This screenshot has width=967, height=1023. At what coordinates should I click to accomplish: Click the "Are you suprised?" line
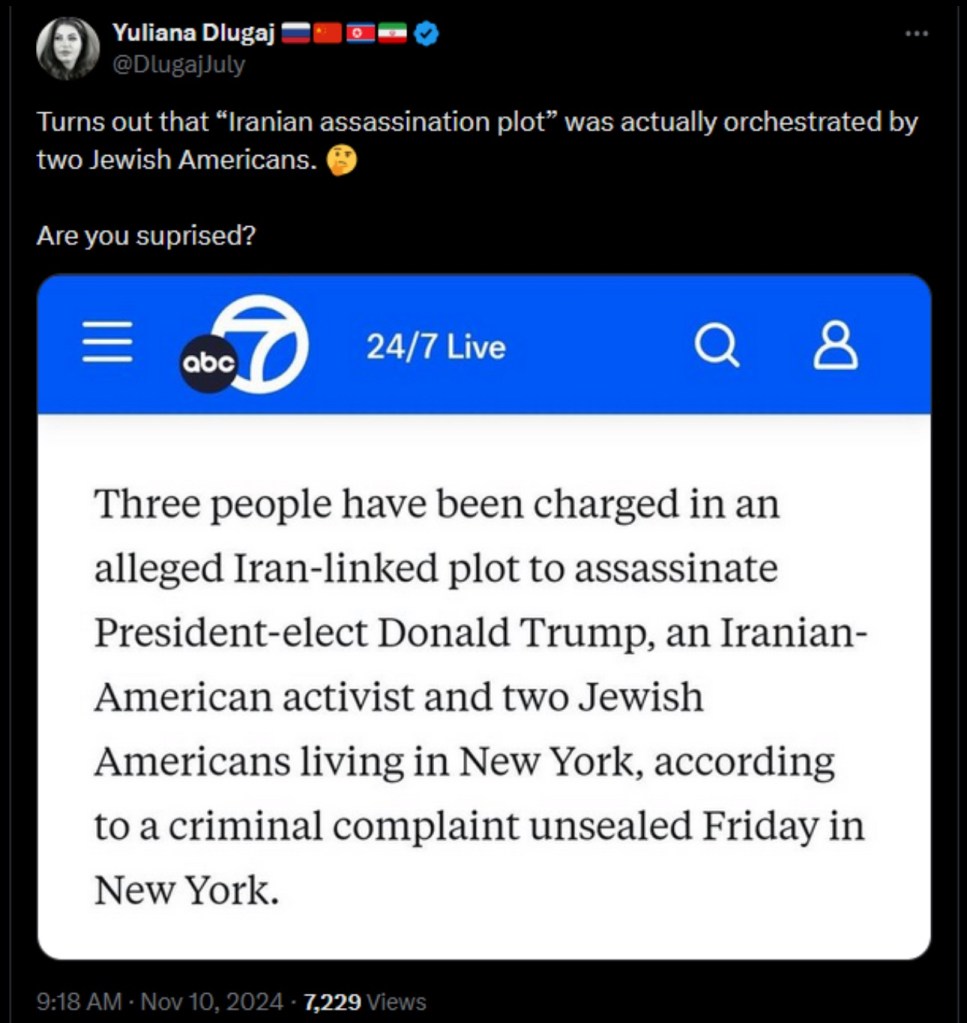pos(145,237)
